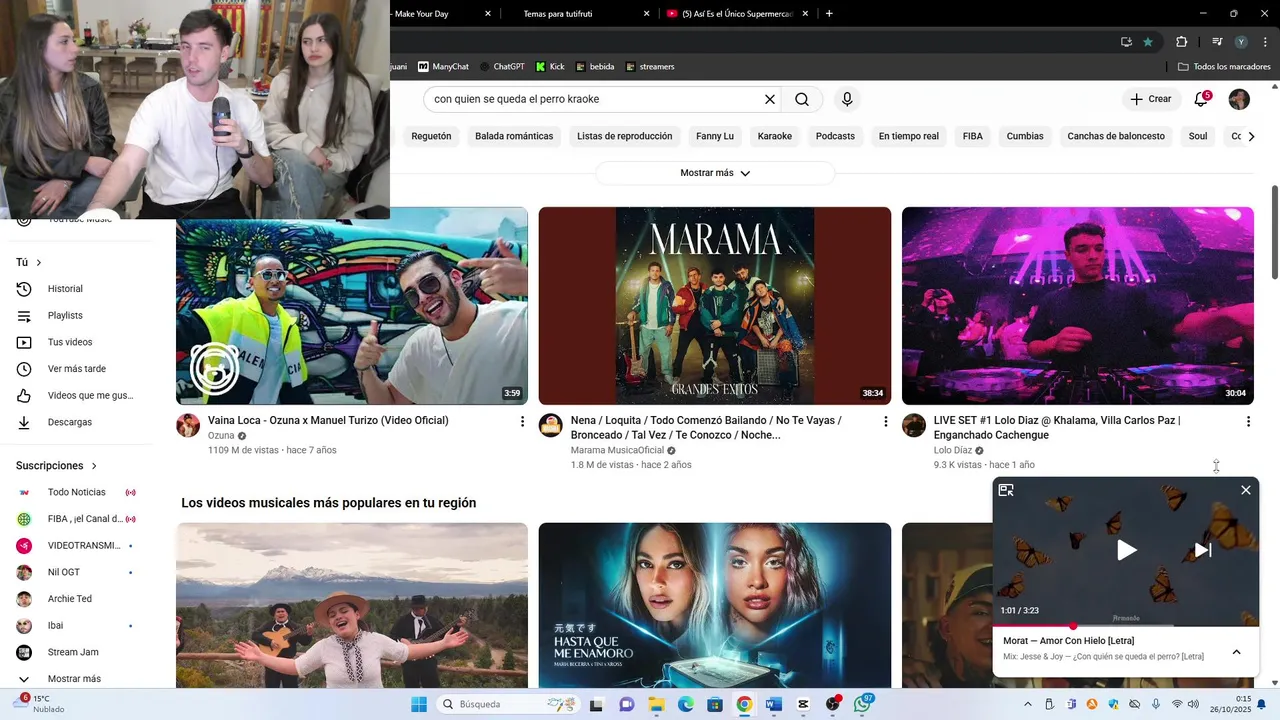Open Marama MusicaOficial channel link
The width and height of the screenshot is (1280, 720).
point(617,451)
